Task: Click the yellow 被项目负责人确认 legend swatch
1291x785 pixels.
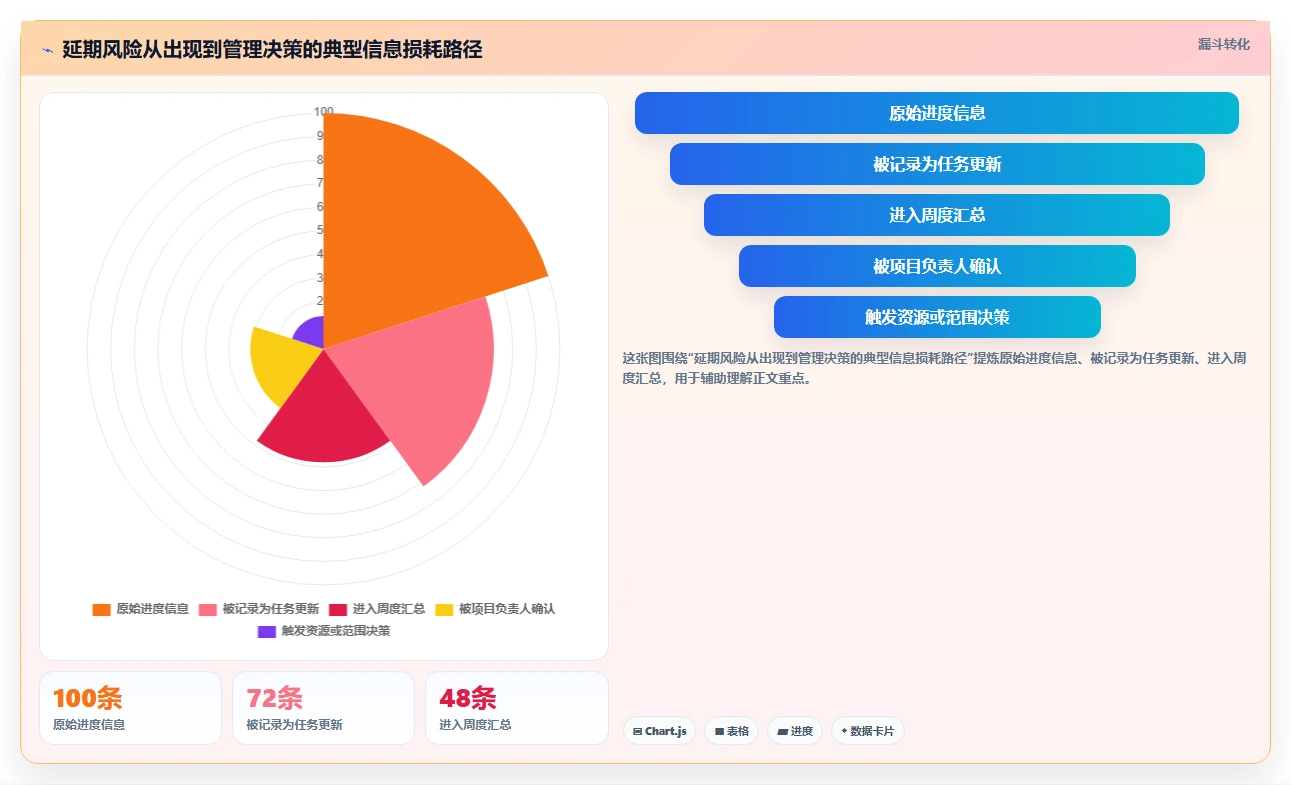Action: coord(444,609)
